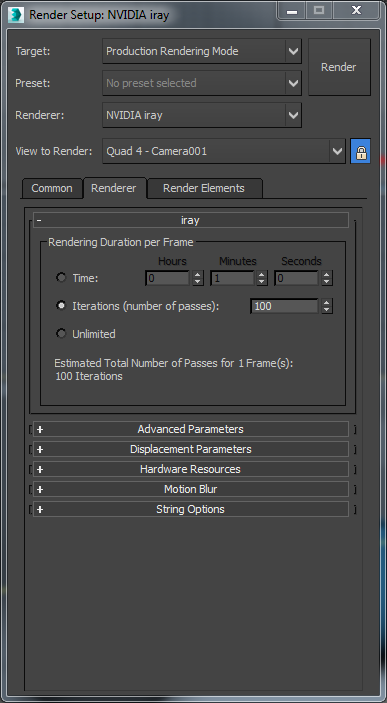Screen dimensions: 387x703
Task: Expand the Motion Blur rollout
Action: pos(191,489)
